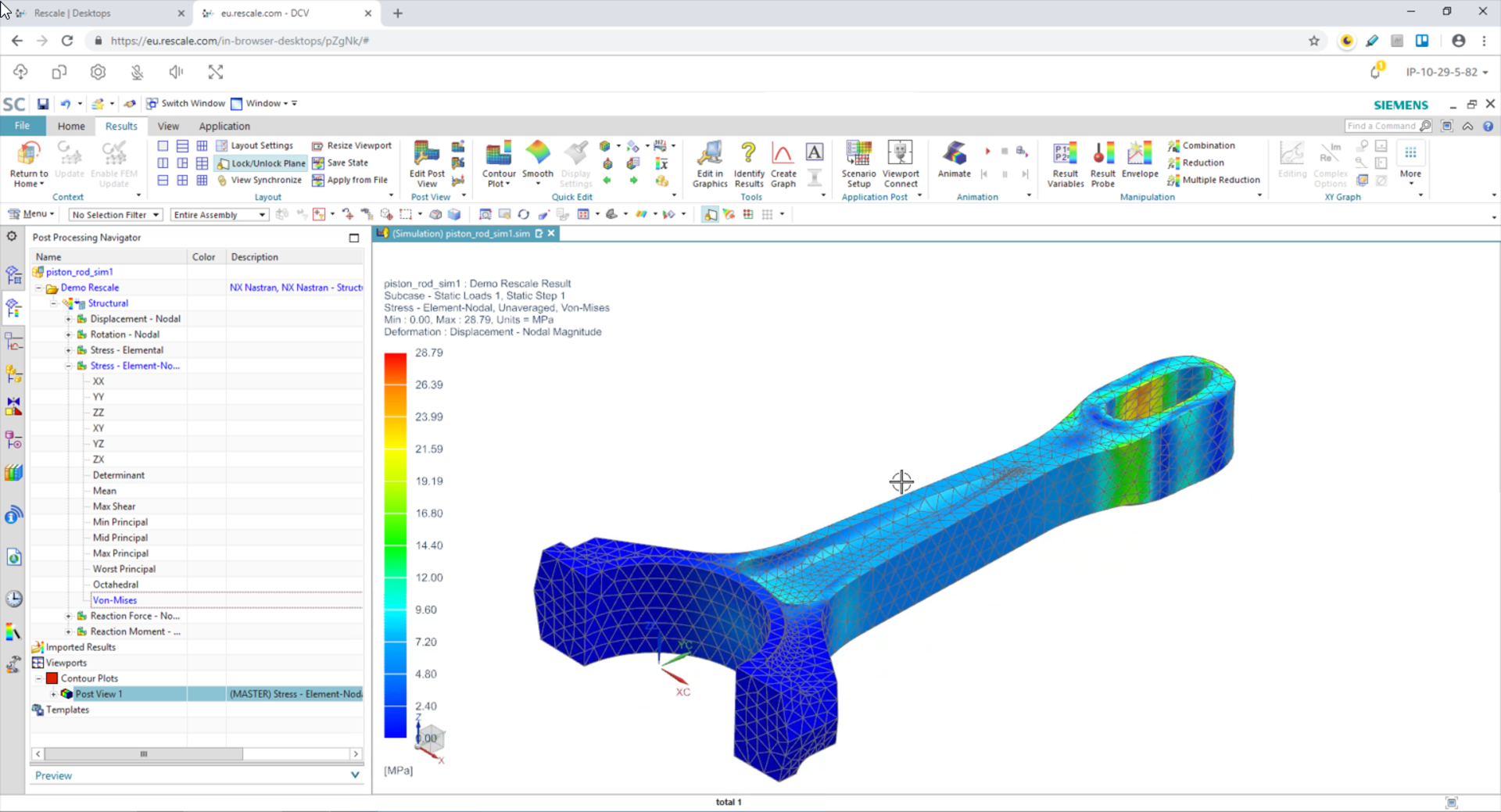
Task: Click the Return to Home button
Action: click(x=28, y=163)
